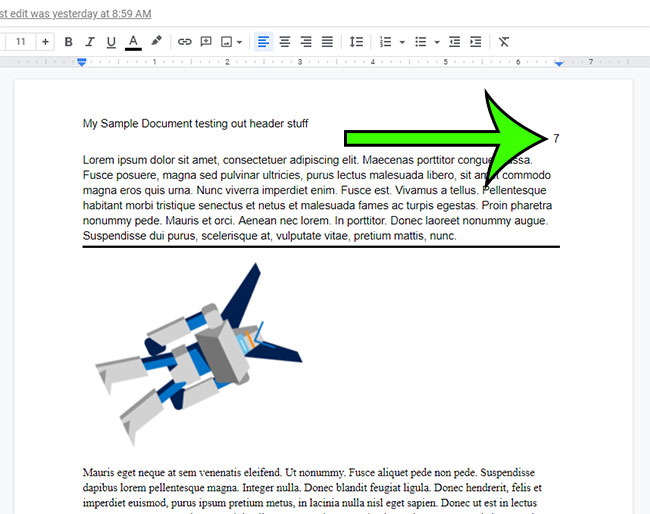Image resolution: width=650 pixels, height=514 pixels.
Task: Select justify alignment
Action: [327, 42]
